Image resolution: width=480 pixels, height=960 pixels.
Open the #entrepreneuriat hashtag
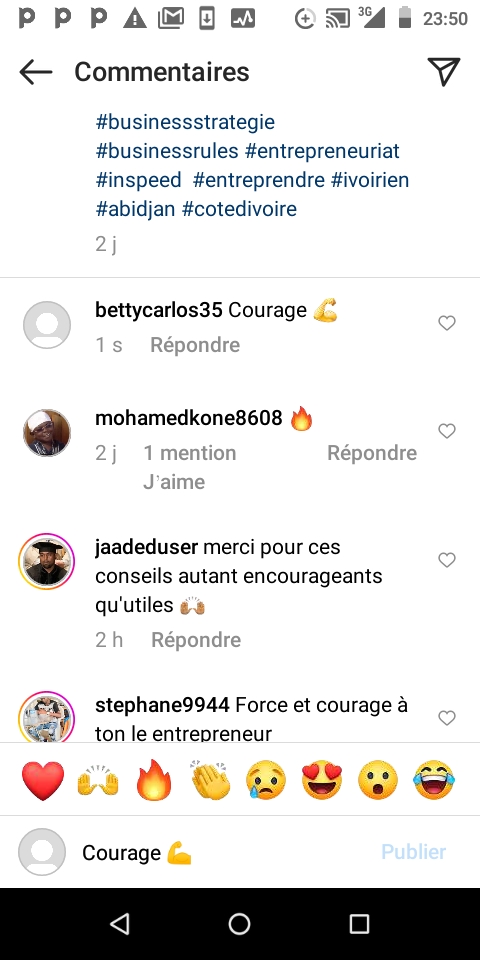tap(322, 151)
